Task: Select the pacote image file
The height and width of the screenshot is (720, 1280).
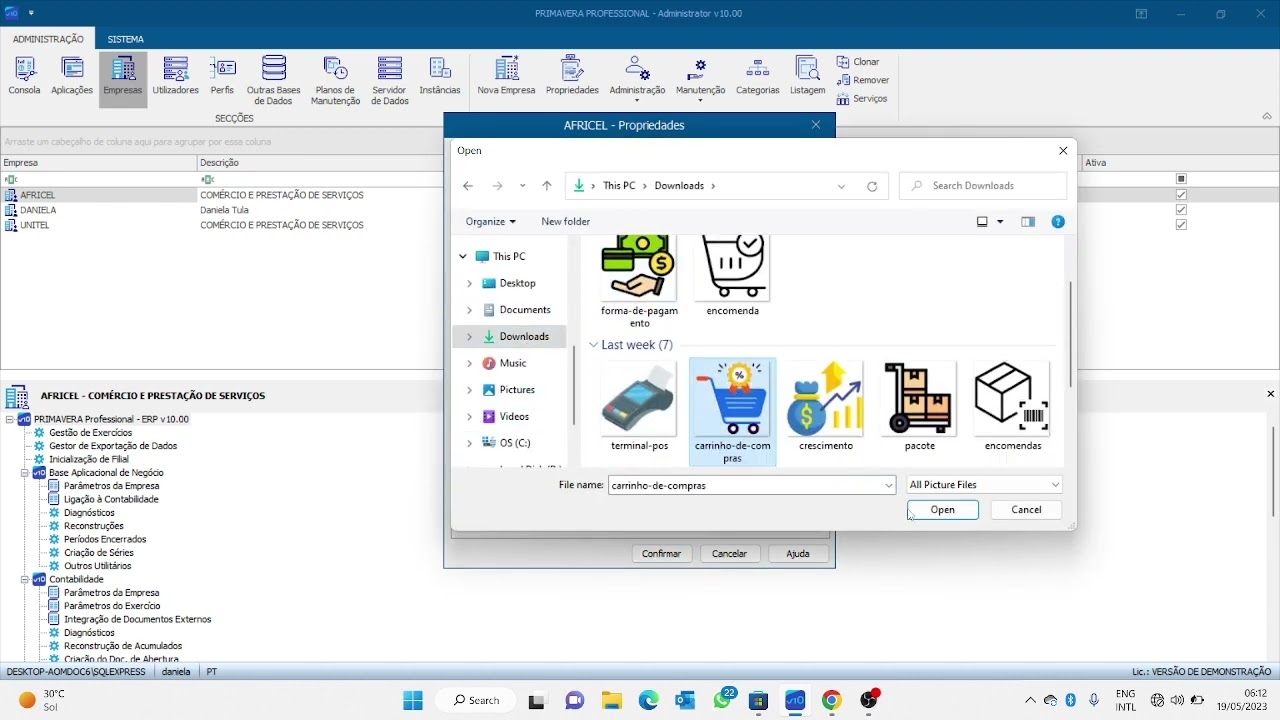Action: click(920, 408)
